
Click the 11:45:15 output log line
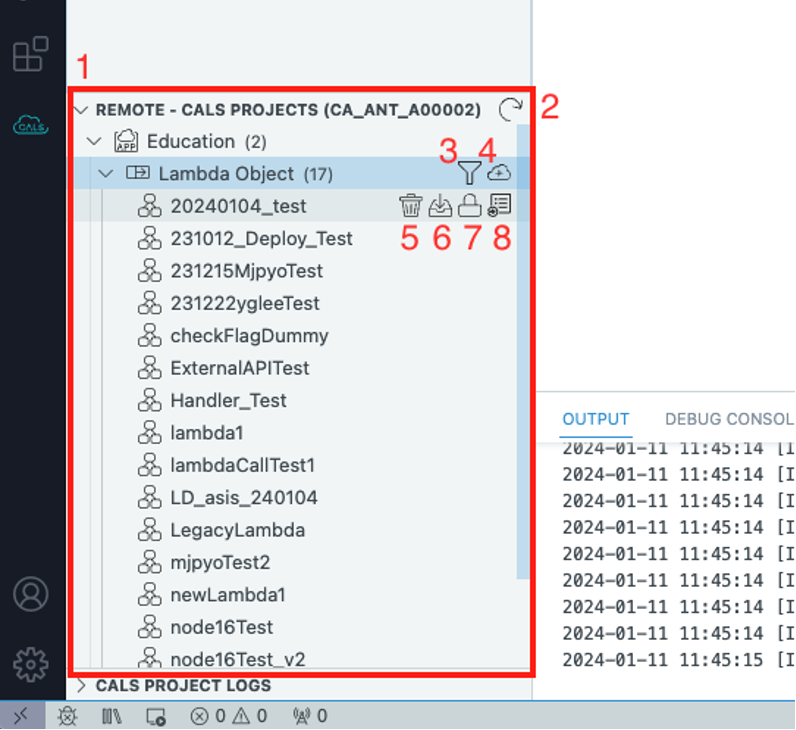(x=678, y=660)
